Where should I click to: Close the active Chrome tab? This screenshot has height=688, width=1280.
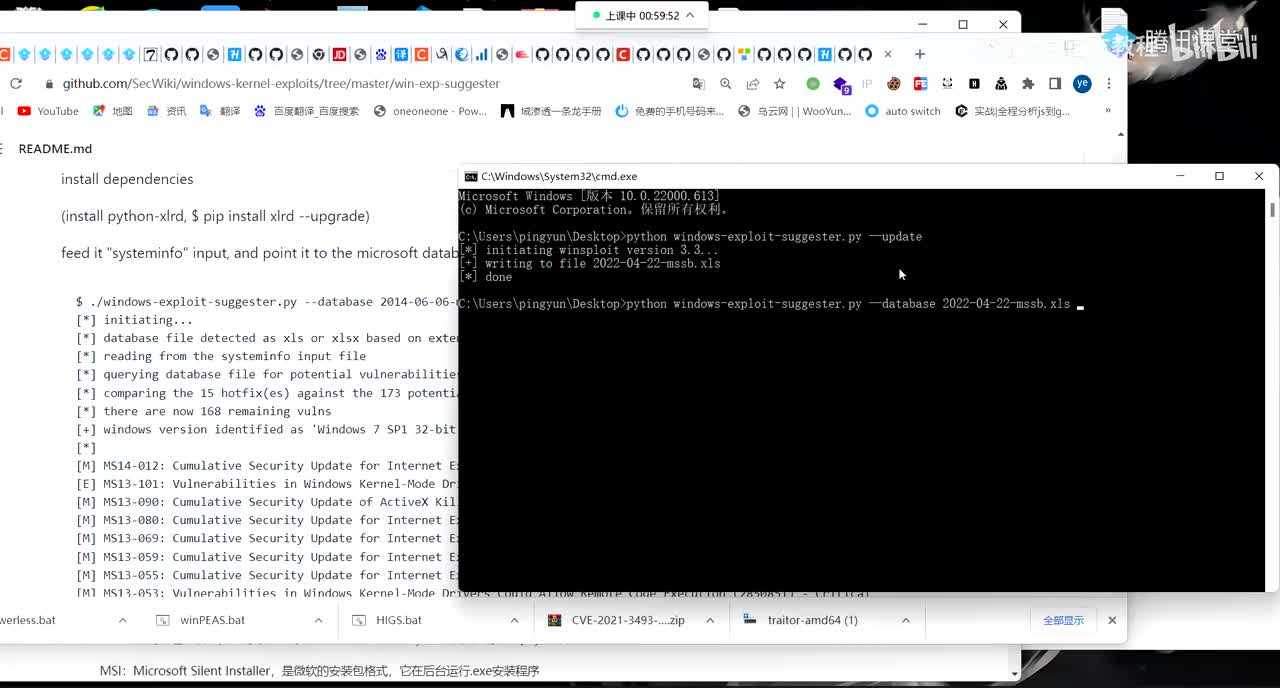click(x=888, y=54)
